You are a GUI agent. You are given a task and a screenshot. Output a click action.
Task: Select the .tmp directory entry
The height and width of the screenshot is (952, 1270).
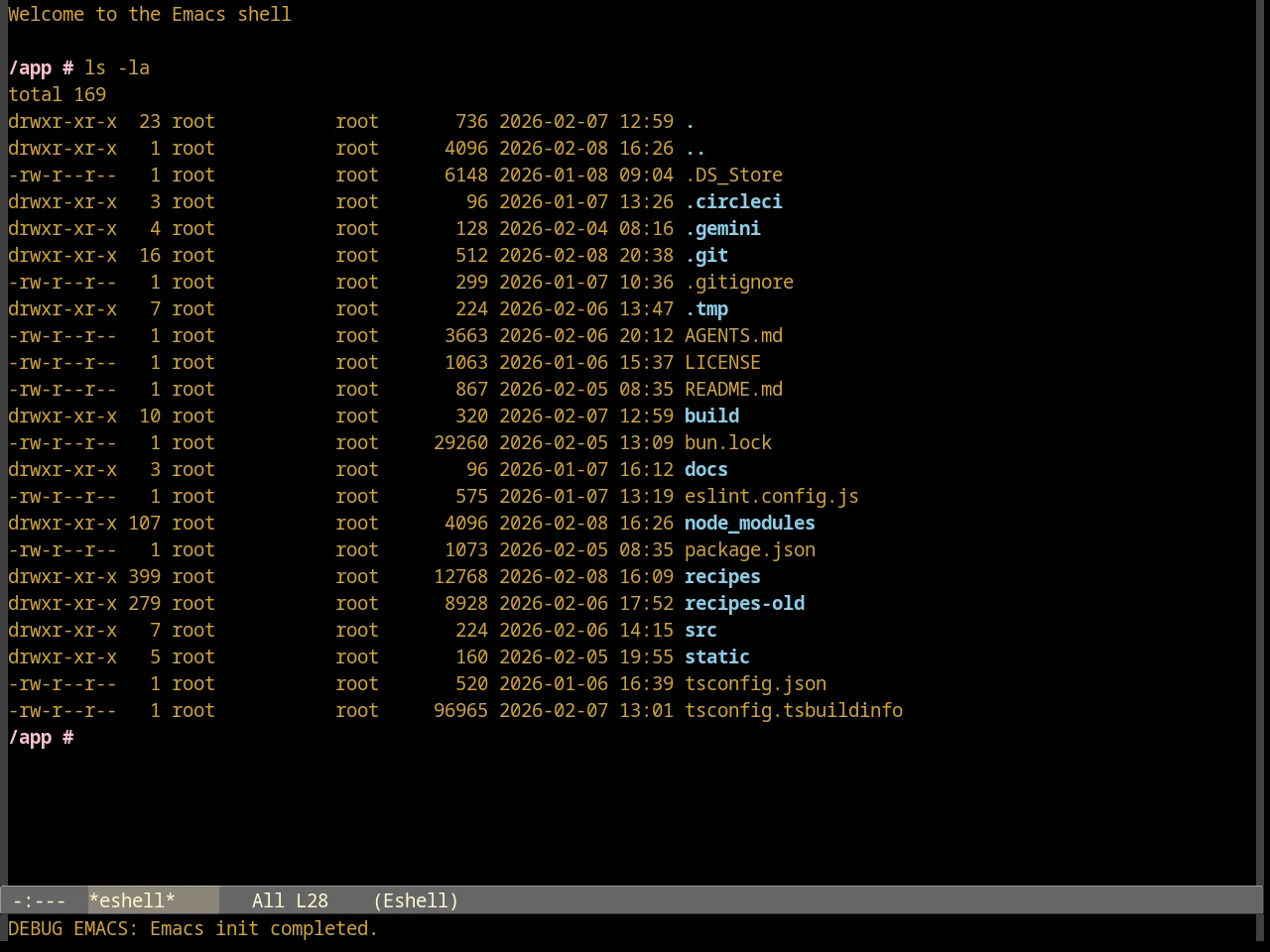coord(706,308)
